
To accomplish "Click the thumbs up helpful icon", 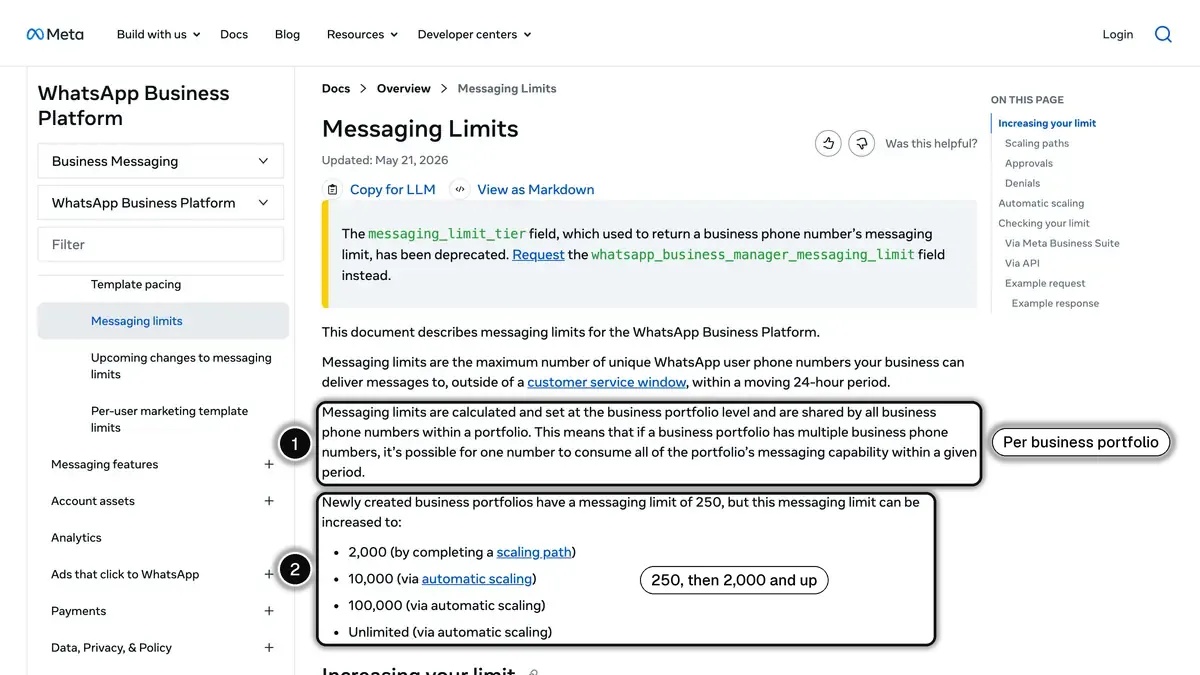I will 828,144.
